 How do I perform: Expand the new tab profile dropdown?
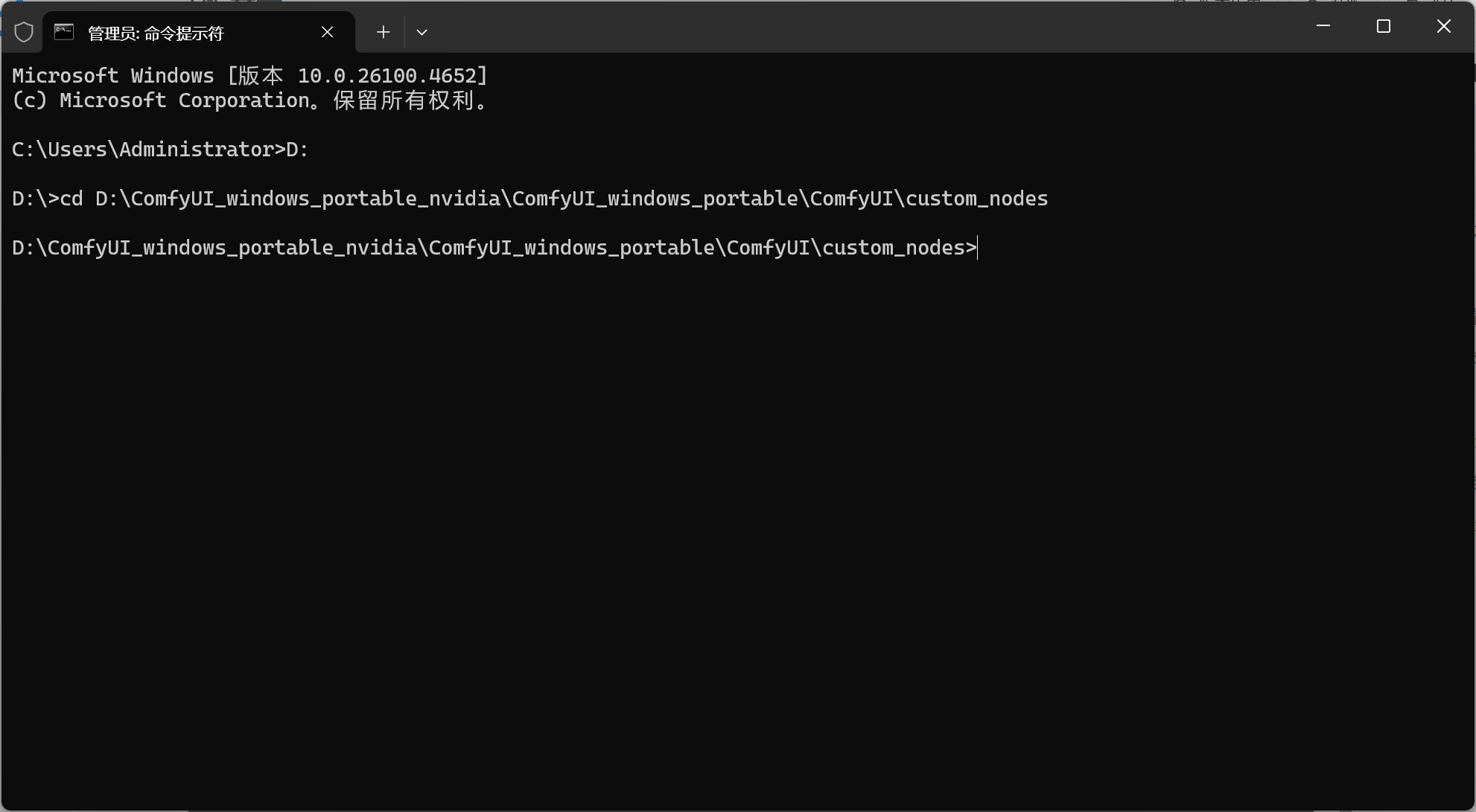coord(422,32)
